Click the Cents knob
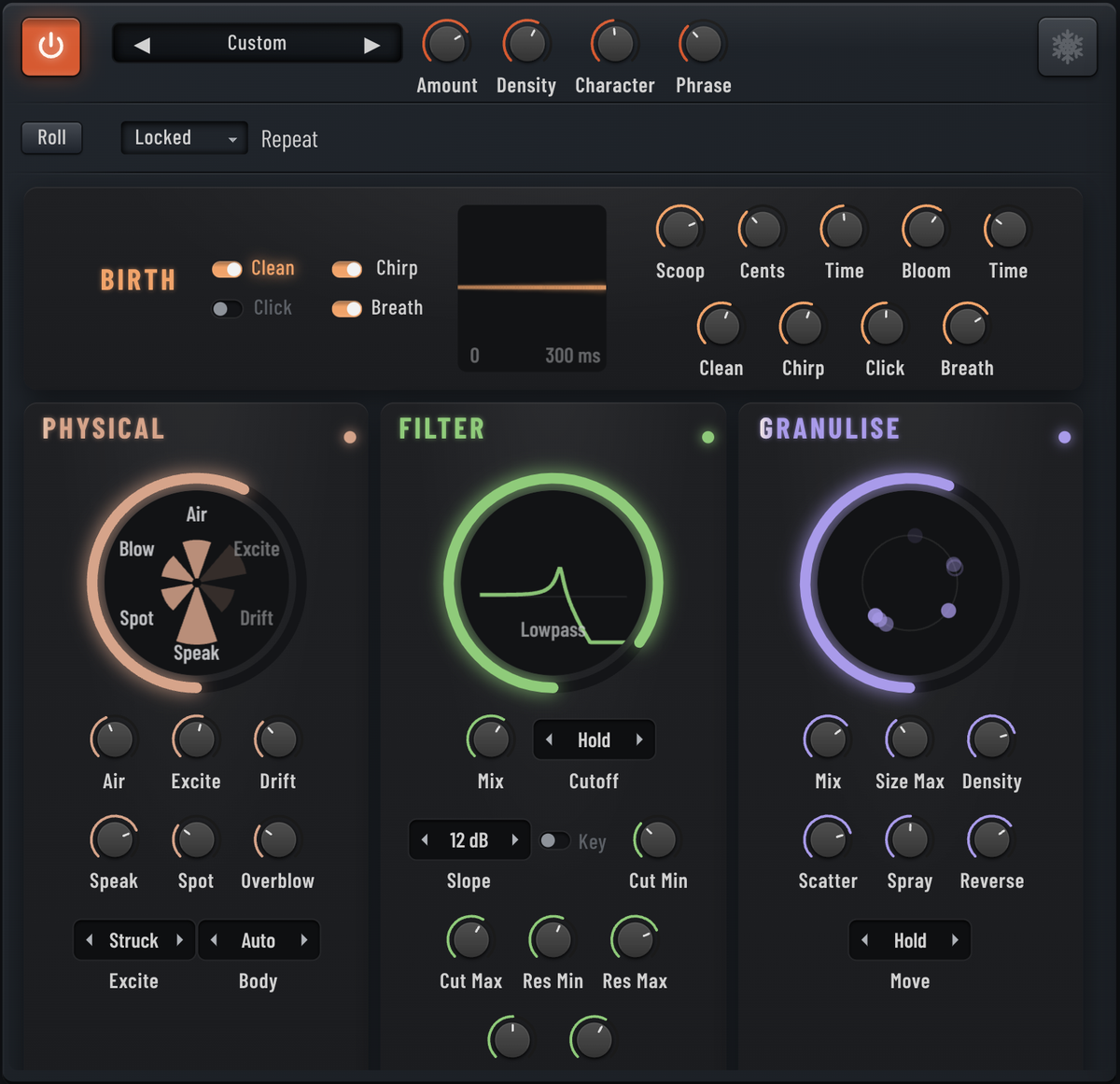This screenshot has height=1084, width=1120. [762, 229]
